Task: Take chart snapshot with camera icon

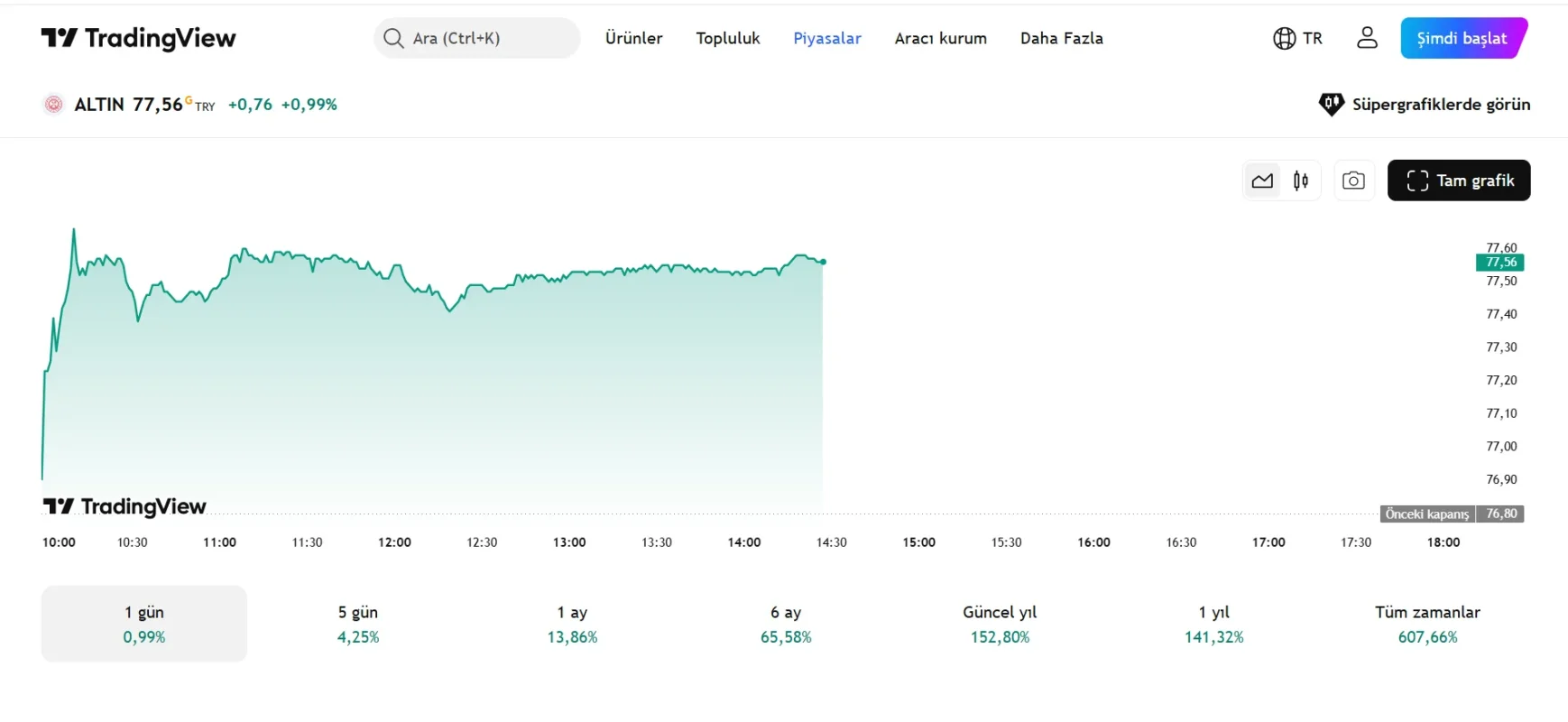Action: (x=1353, y=180)
